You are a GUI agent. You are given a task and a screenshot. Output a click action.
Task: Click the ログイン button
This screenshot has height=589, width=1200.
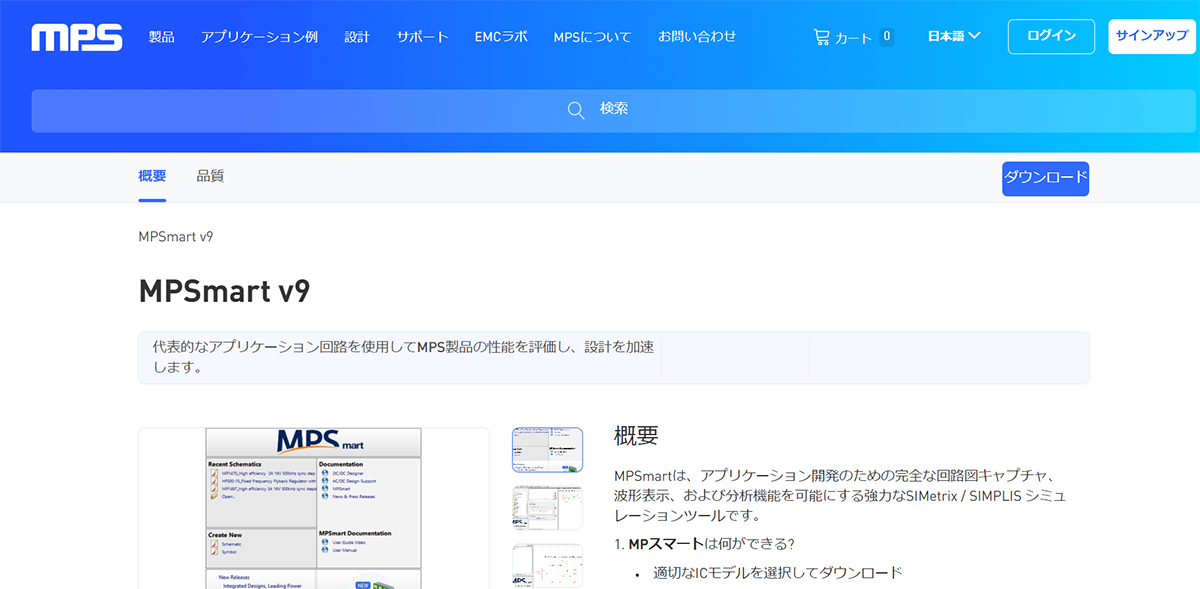click(x=1051, y=36)
